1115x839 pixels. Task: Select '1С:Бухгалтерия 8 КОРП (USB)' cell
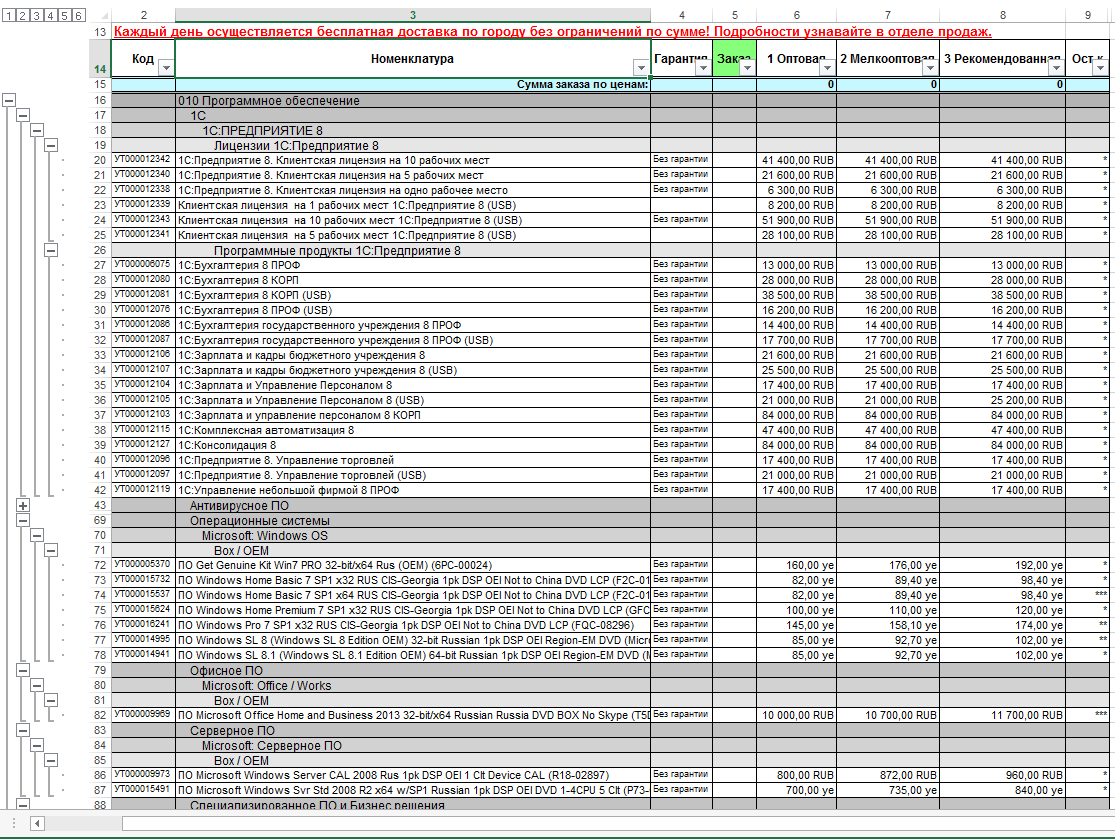412,295
